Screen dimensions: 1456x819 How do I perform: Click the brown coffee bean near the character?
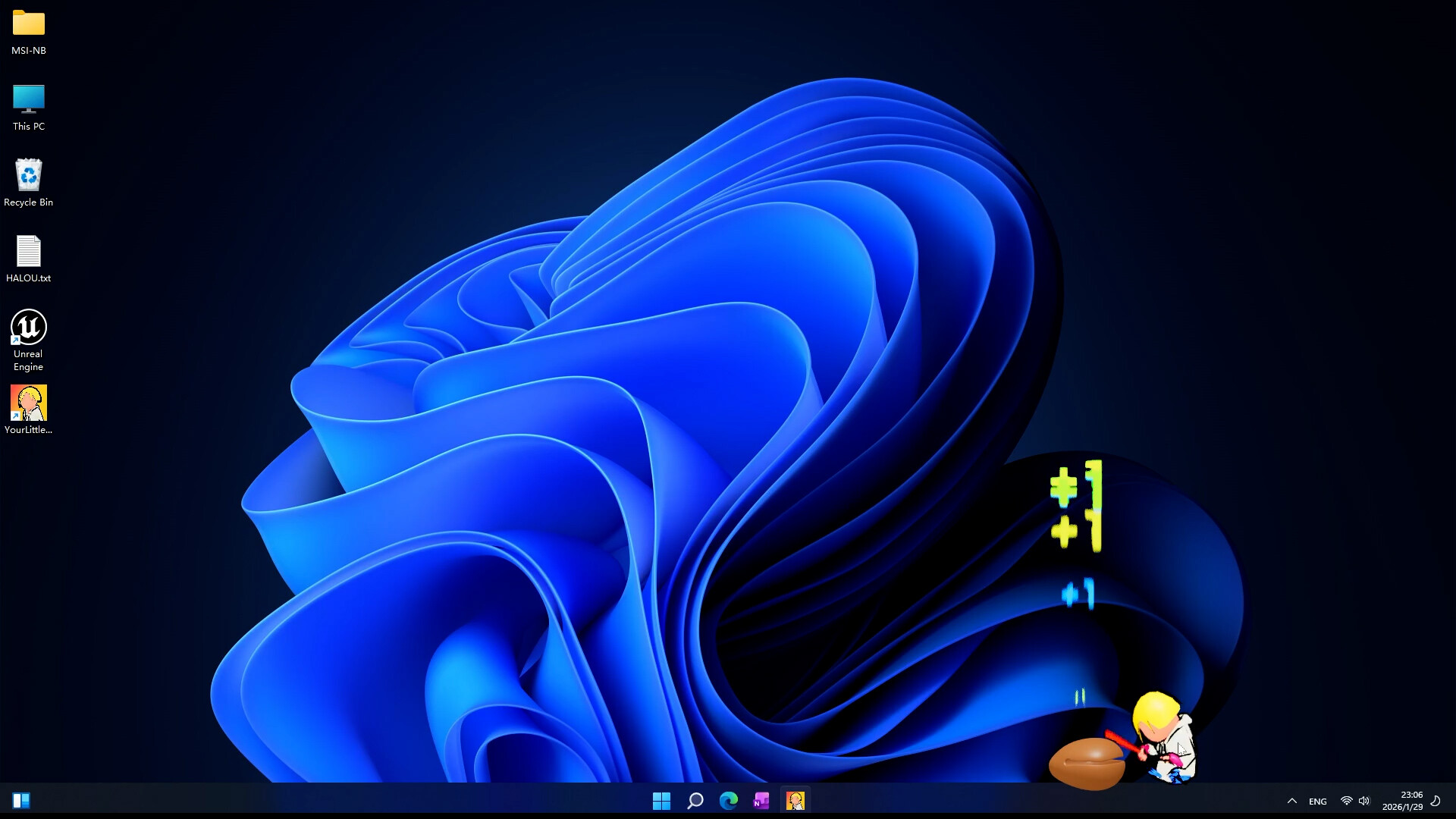(1088, 762)
